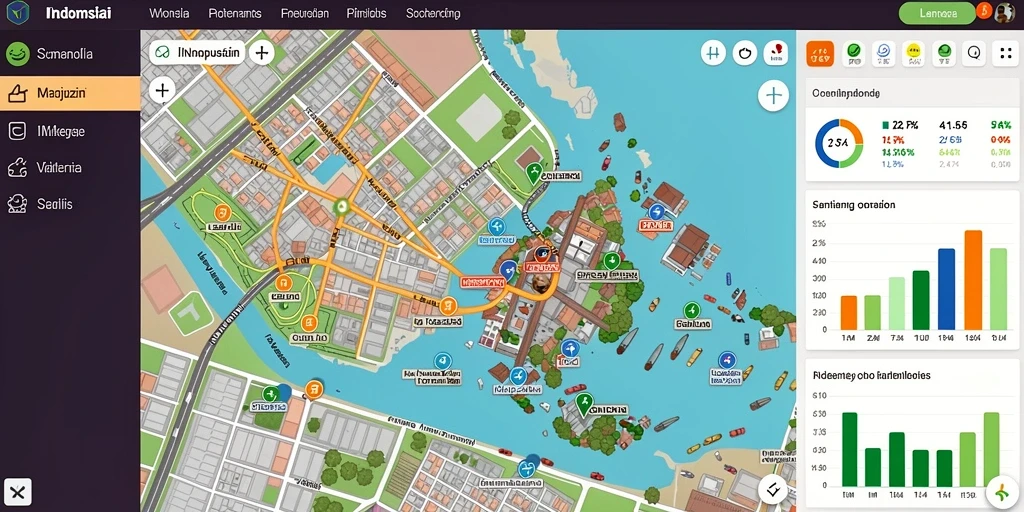Click the green Lannsa button
The image size is (1024, 512).
[937, 13]
